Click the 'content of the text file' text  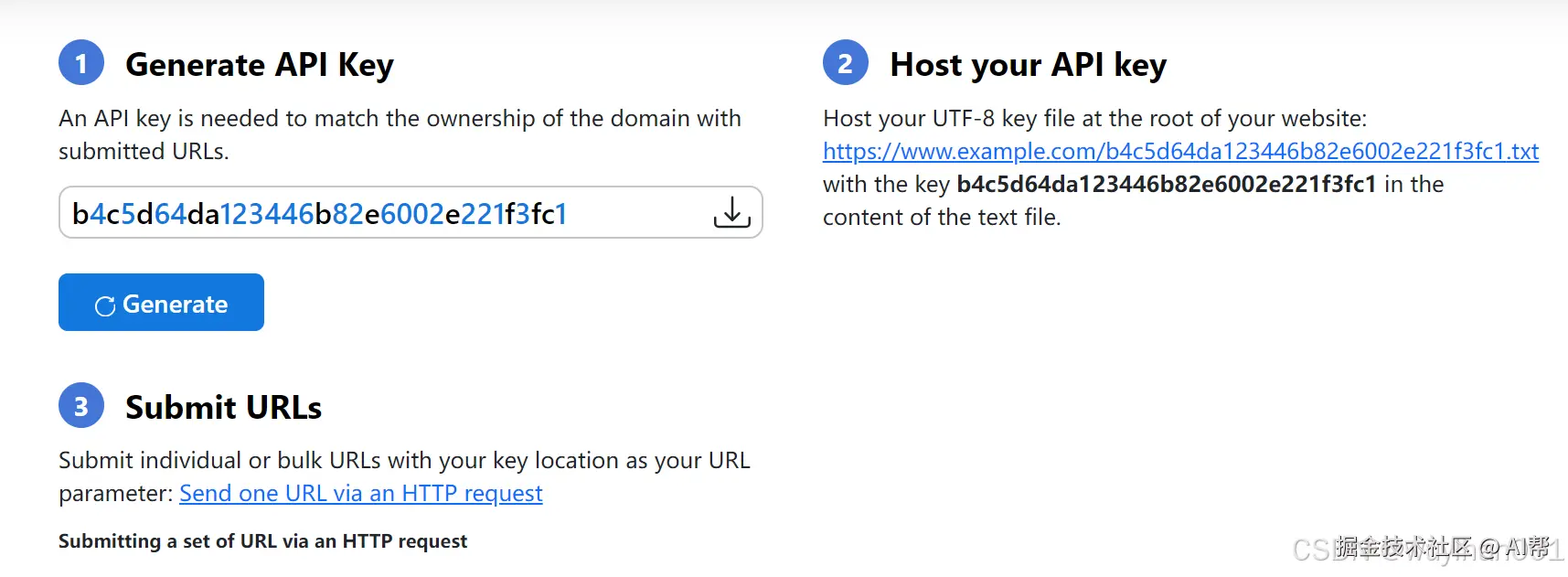pyautogui.click(x=941, y=217)
